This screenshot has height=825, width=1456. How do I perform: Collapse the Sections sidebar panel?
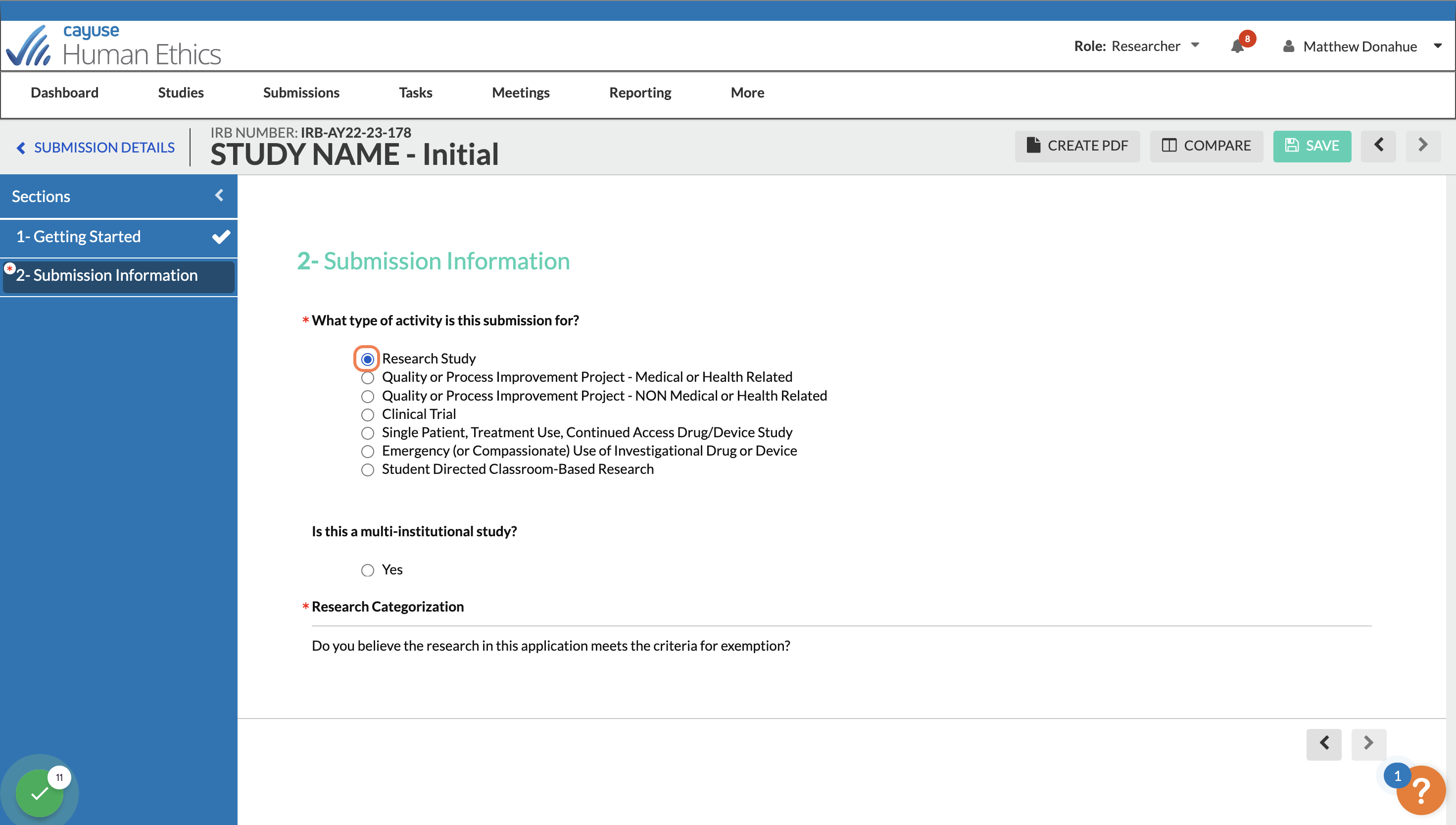(219, 196)
